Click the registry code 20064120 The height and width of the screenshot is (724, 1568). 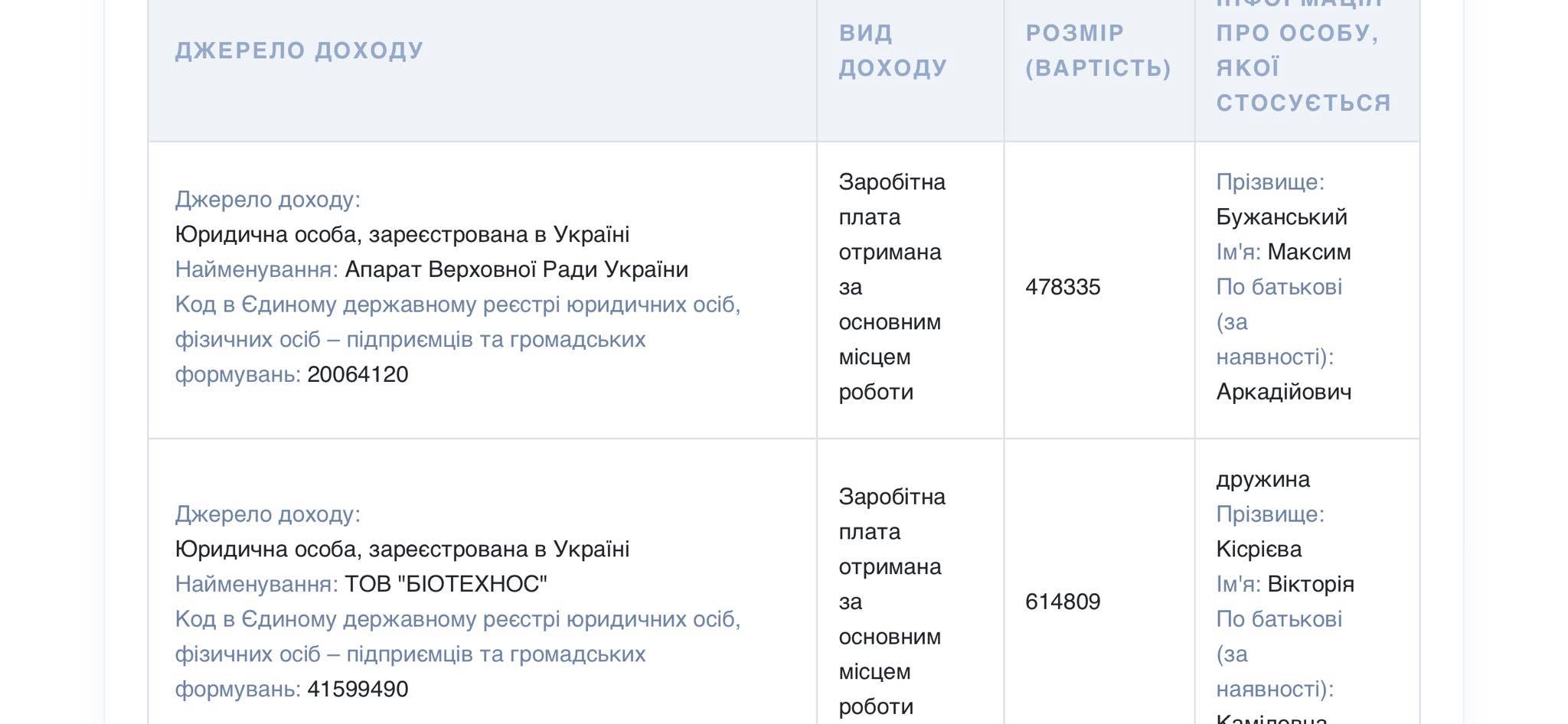tap(358, 374)
